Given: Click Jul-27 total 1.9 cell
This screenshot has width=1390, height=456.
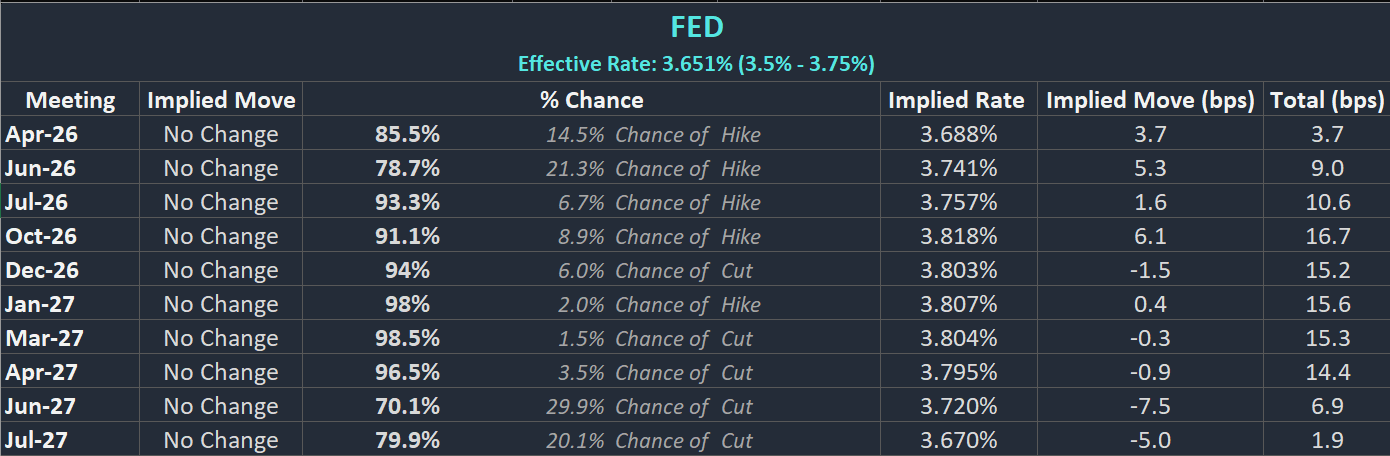Looking at the screenshot, I should point(1327,440).
